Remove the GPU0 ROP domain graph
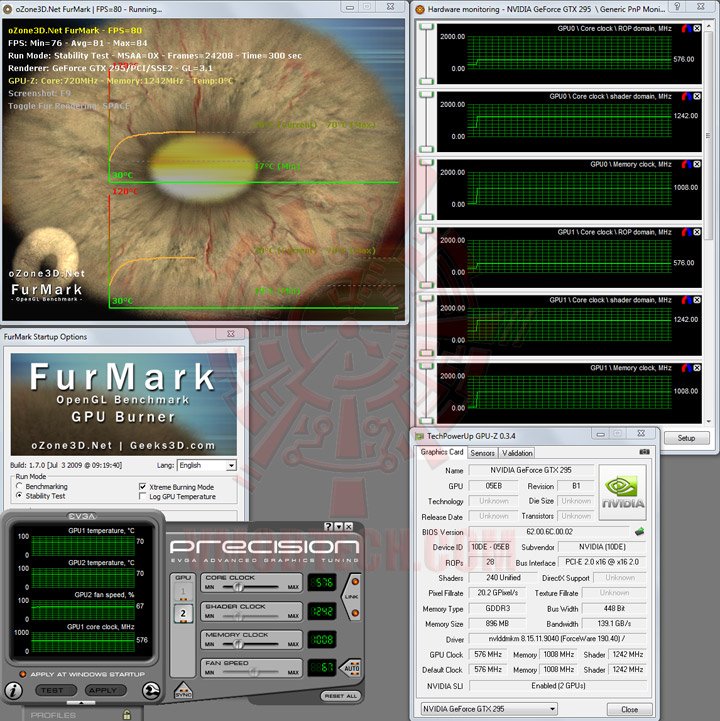The image size is (720, 721). pyautogui.click(x=697, y=29)
